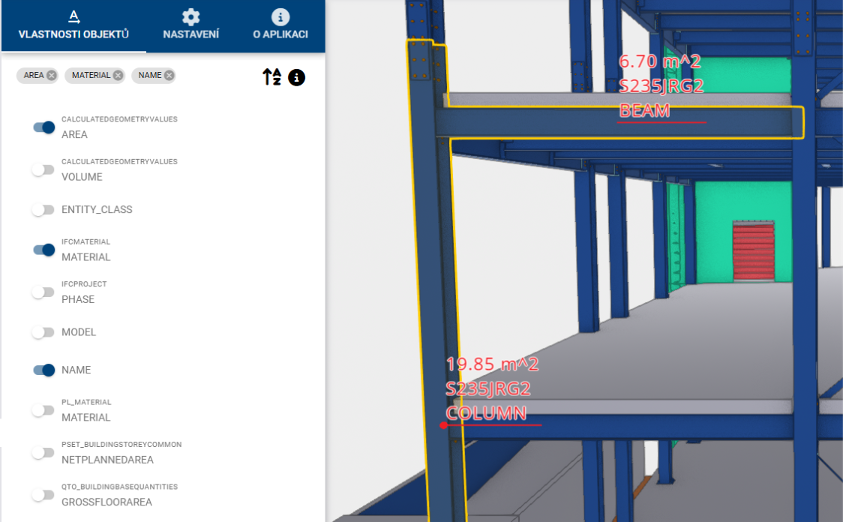The height and width of the screenshot is (522, 844).
Task: Select the Vlastnosti Objektů tab
Action: [x=73, y=25]
